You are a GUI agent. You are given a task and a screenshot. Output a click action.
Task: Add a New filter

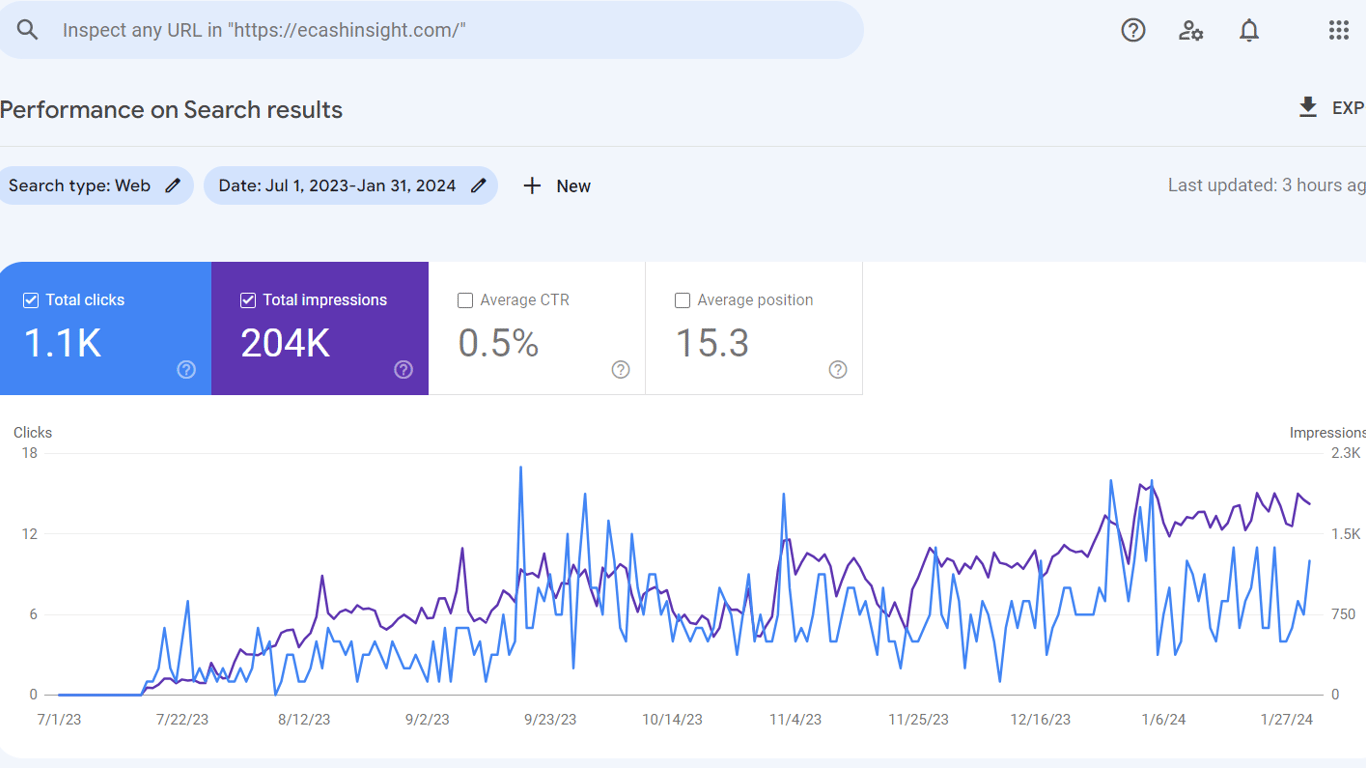click(x=557, y=186)
